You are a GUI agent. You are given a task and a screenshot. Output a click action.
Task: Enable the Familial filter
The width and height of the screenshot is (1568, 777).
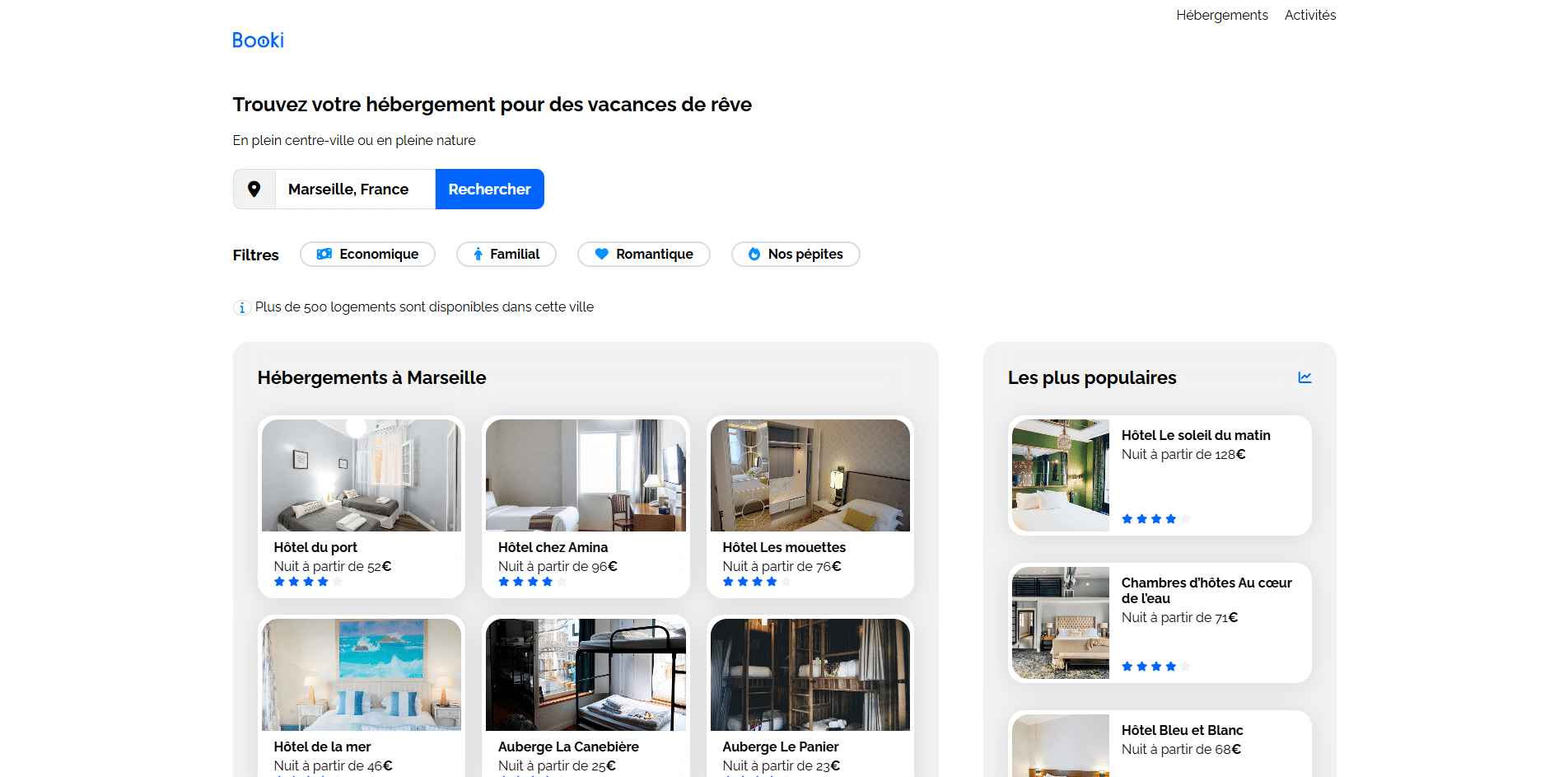[506, 255]
